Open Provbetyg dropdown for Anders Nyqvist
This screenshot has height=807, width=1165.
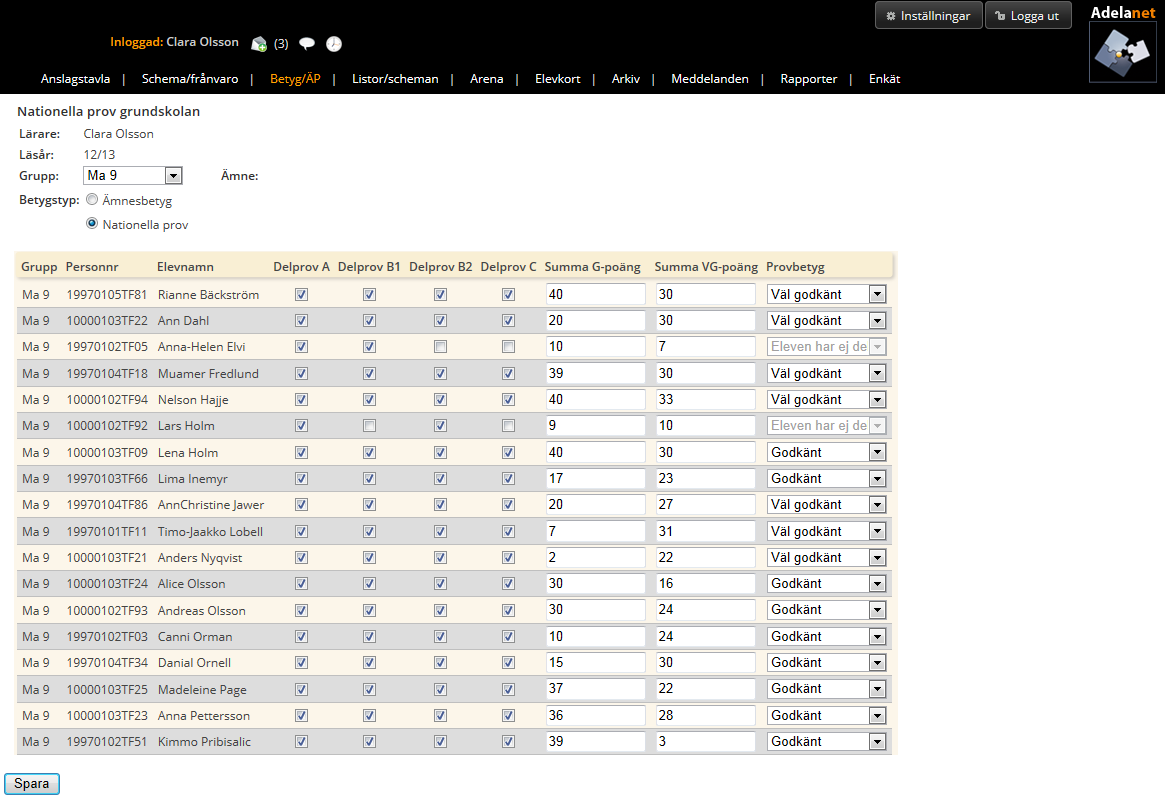tap(827, 557)
